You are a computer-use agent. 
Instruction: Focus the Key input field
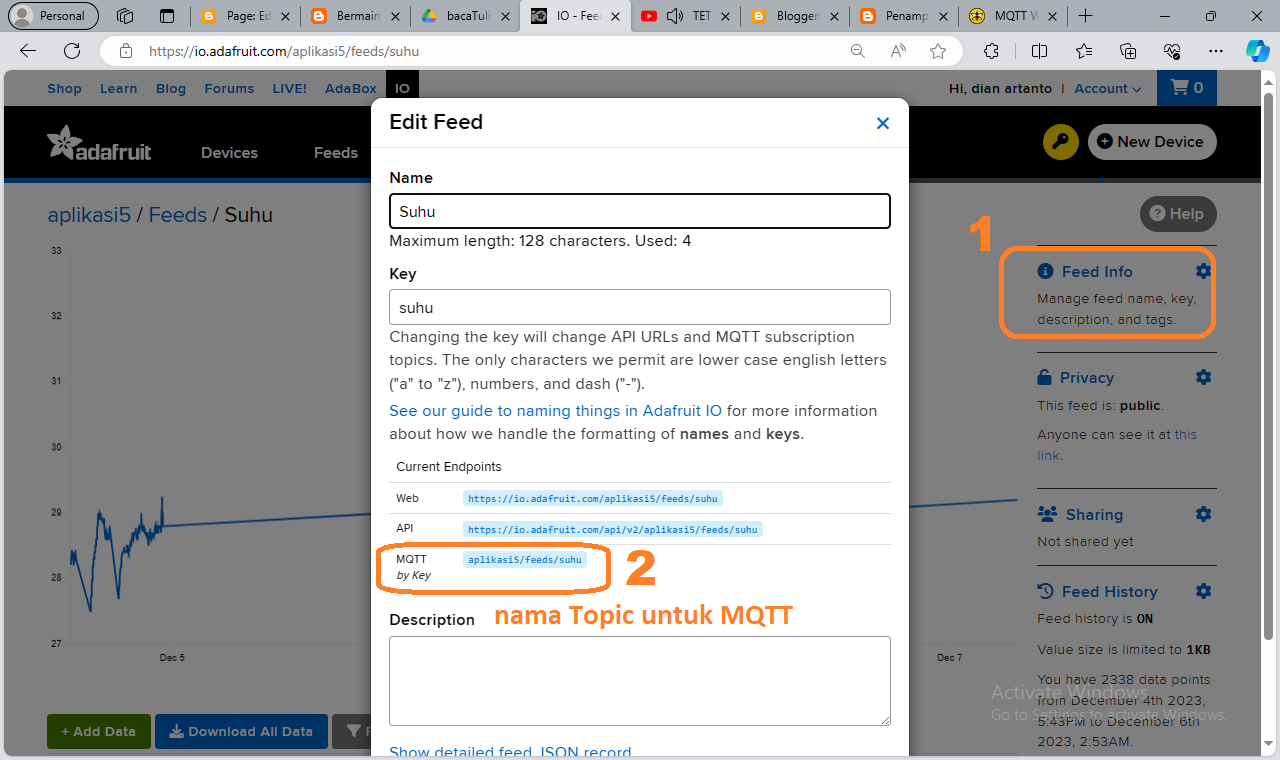pos(640,307)
